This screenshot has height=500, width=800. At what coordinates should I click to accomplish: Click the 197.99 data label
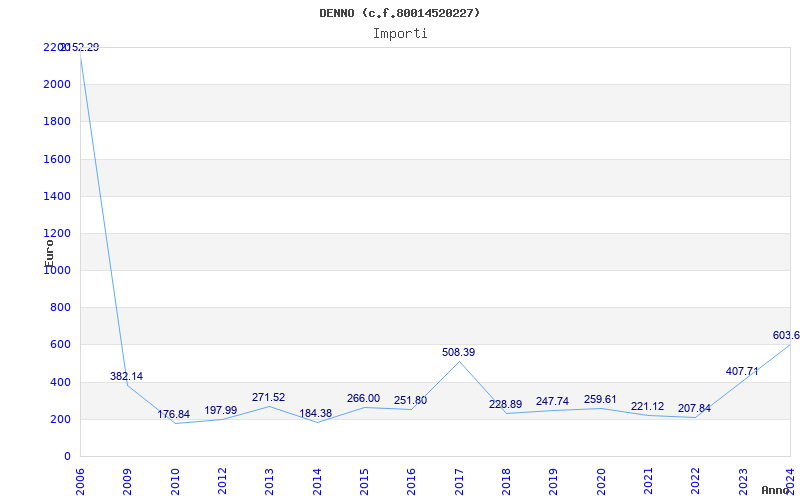click(x=221, y=411)
